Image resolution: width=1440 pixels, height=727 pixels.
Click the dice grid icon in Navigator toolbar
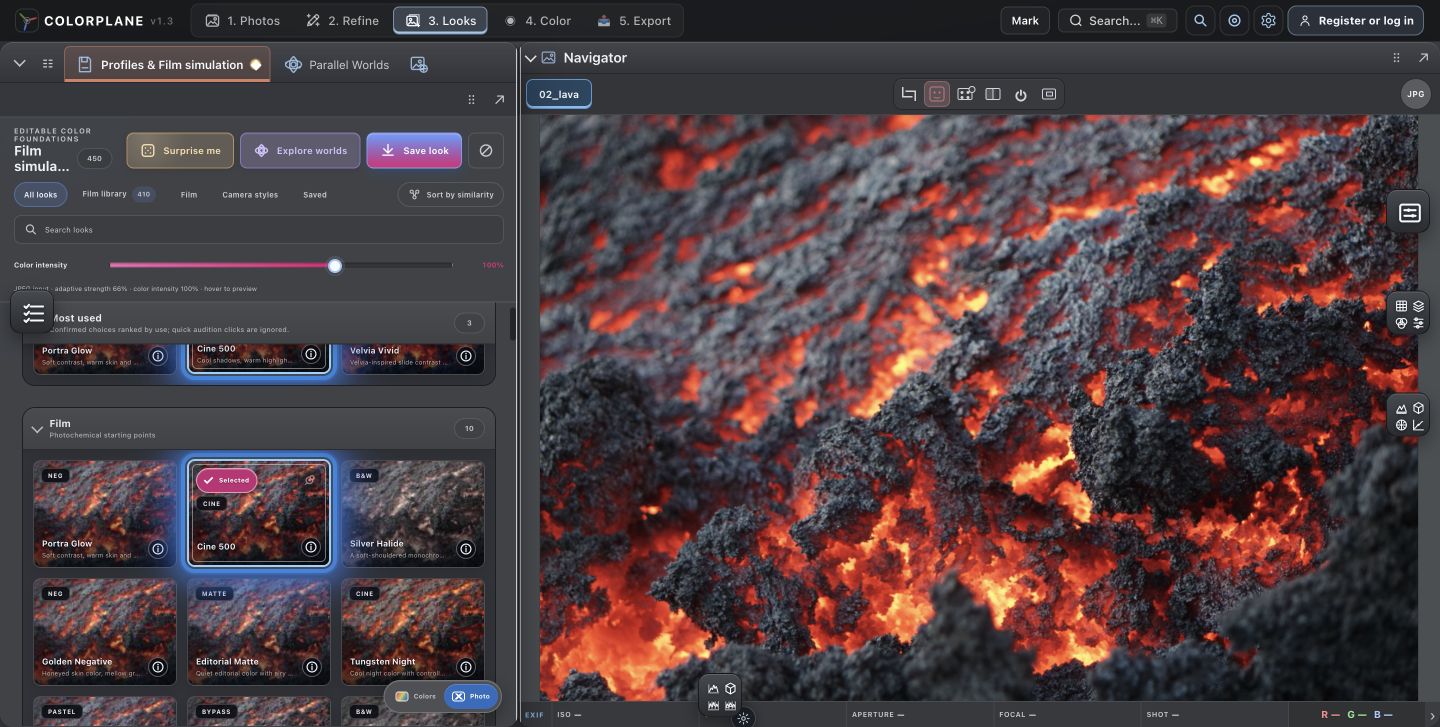[965, 94]
